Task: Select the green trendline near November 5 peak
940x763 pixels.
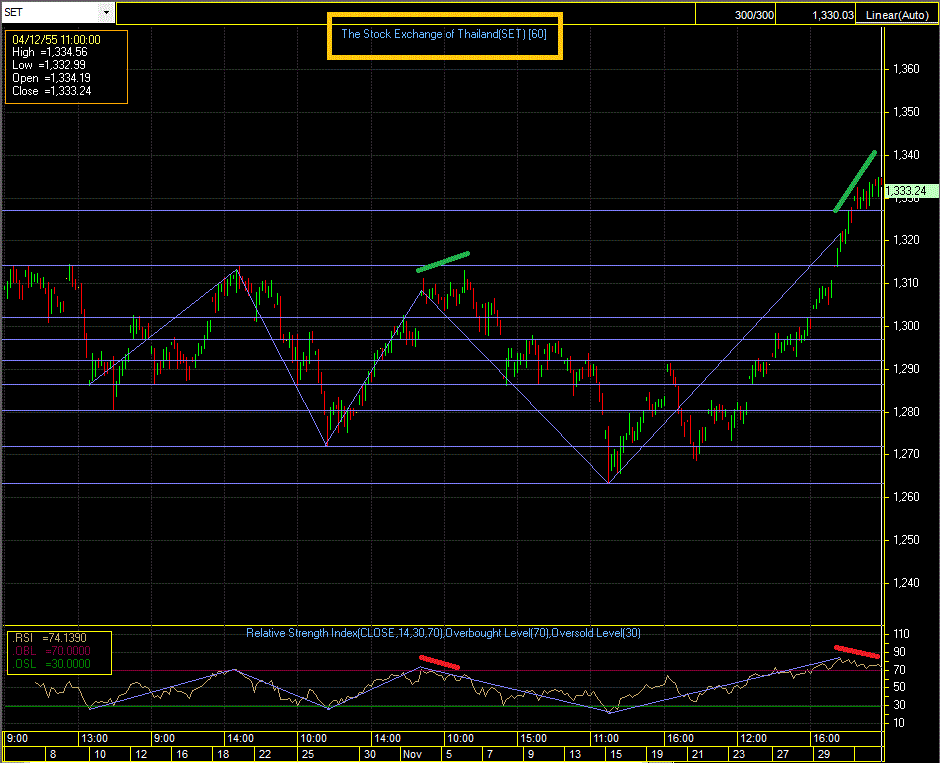Action: (443, 261)
